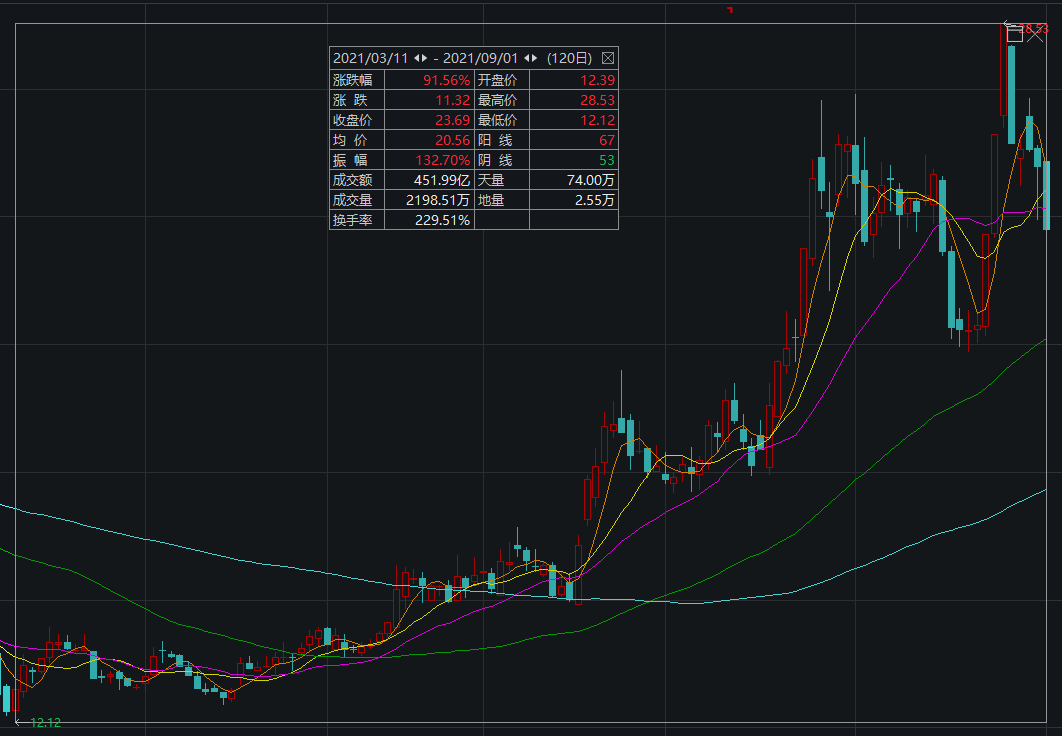Step the start date 2021/03/11 forward

click(426, 59)
